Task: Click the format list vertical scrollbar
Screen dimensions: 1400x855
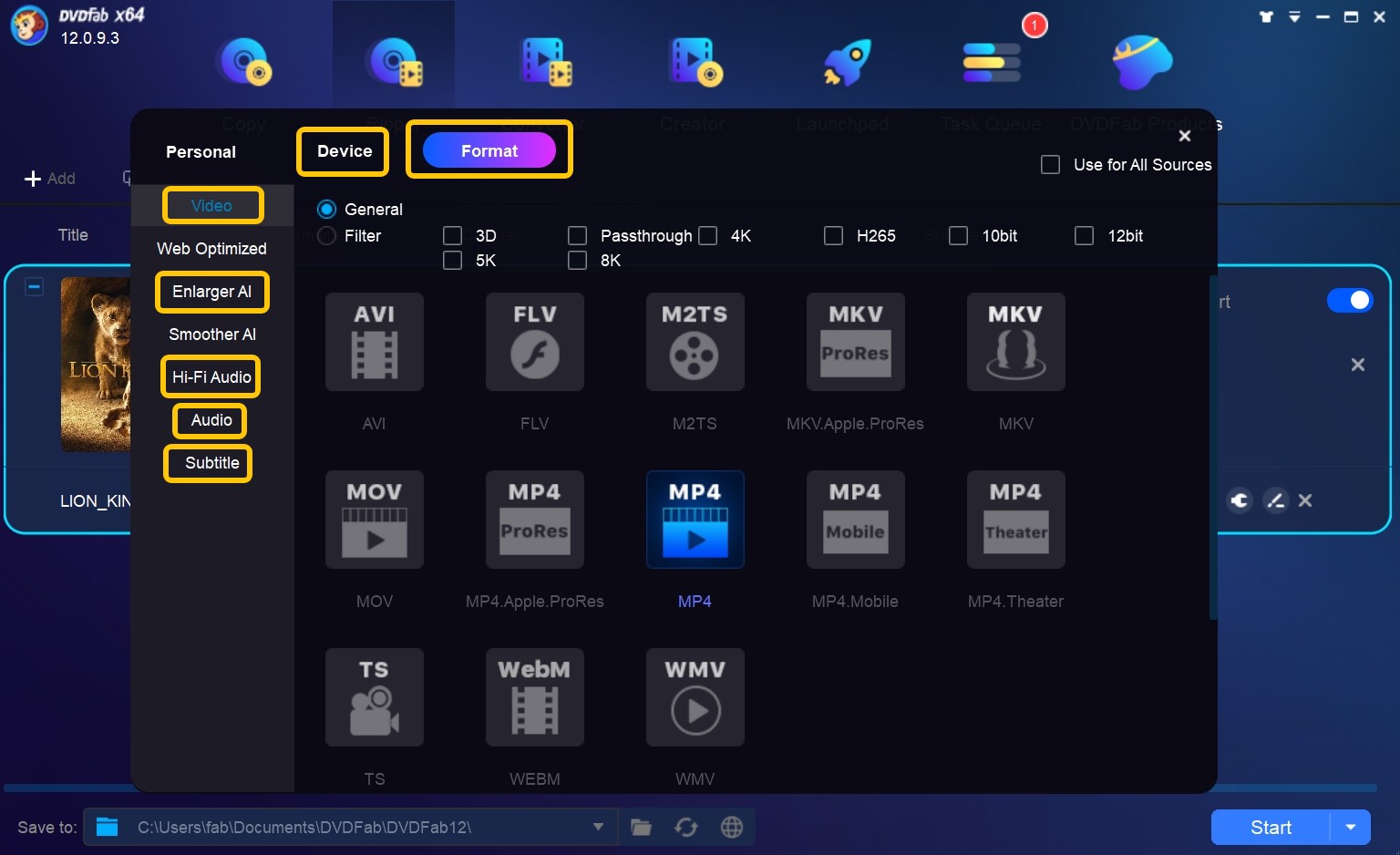Action: [x=1212, y=447]
